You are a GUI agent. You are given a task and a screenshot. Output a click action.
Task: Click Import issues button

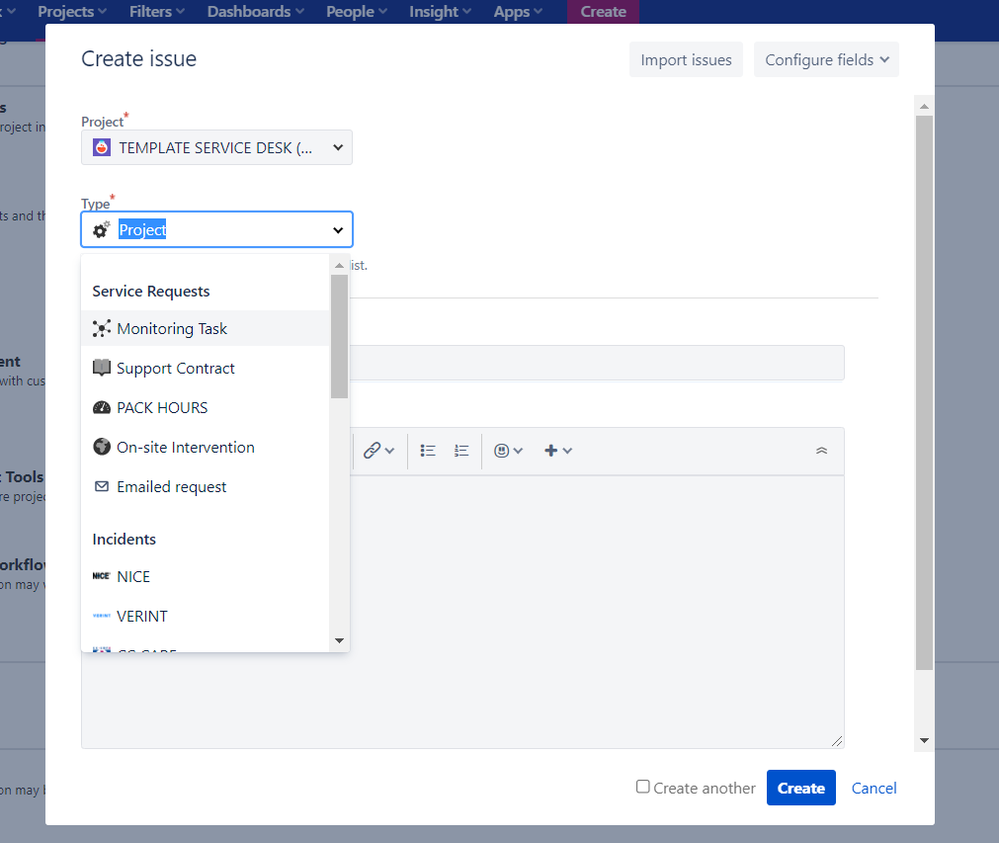[686, 60]
